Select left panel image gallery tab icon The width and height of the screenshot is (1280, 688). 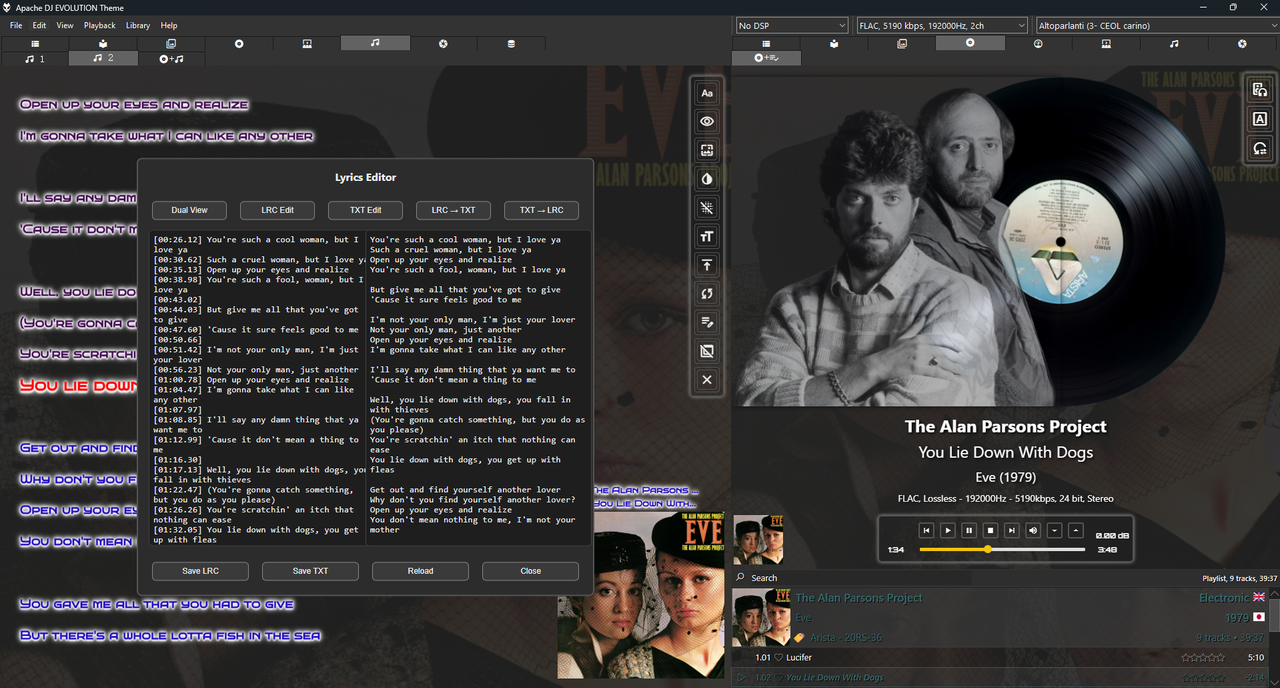[x=171, y=44]
